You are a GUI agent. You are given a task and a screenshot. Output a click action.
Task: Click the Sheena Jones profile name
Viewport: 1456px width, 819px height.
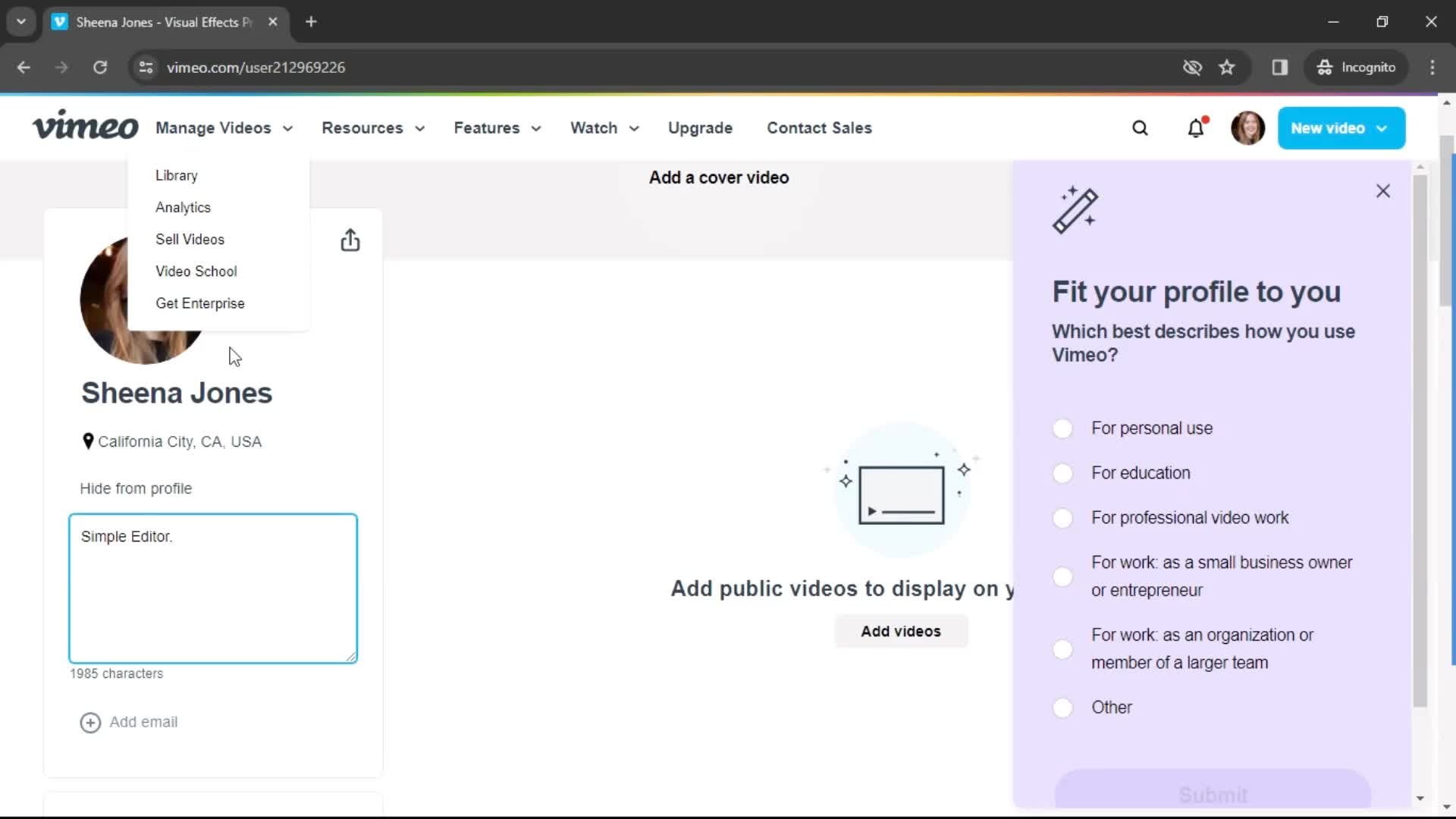point(177,393)
